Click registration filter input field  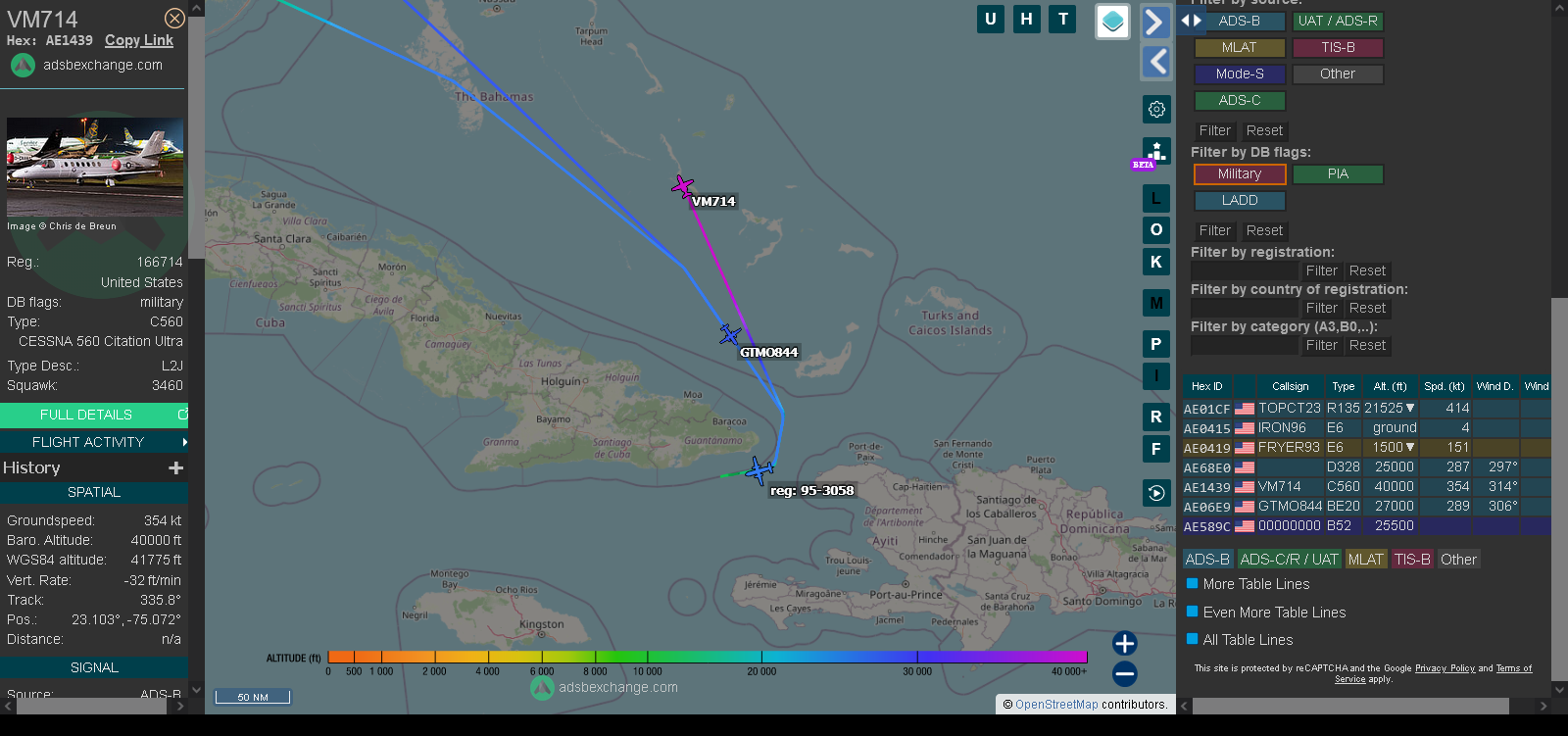(x=1245, y=270)
